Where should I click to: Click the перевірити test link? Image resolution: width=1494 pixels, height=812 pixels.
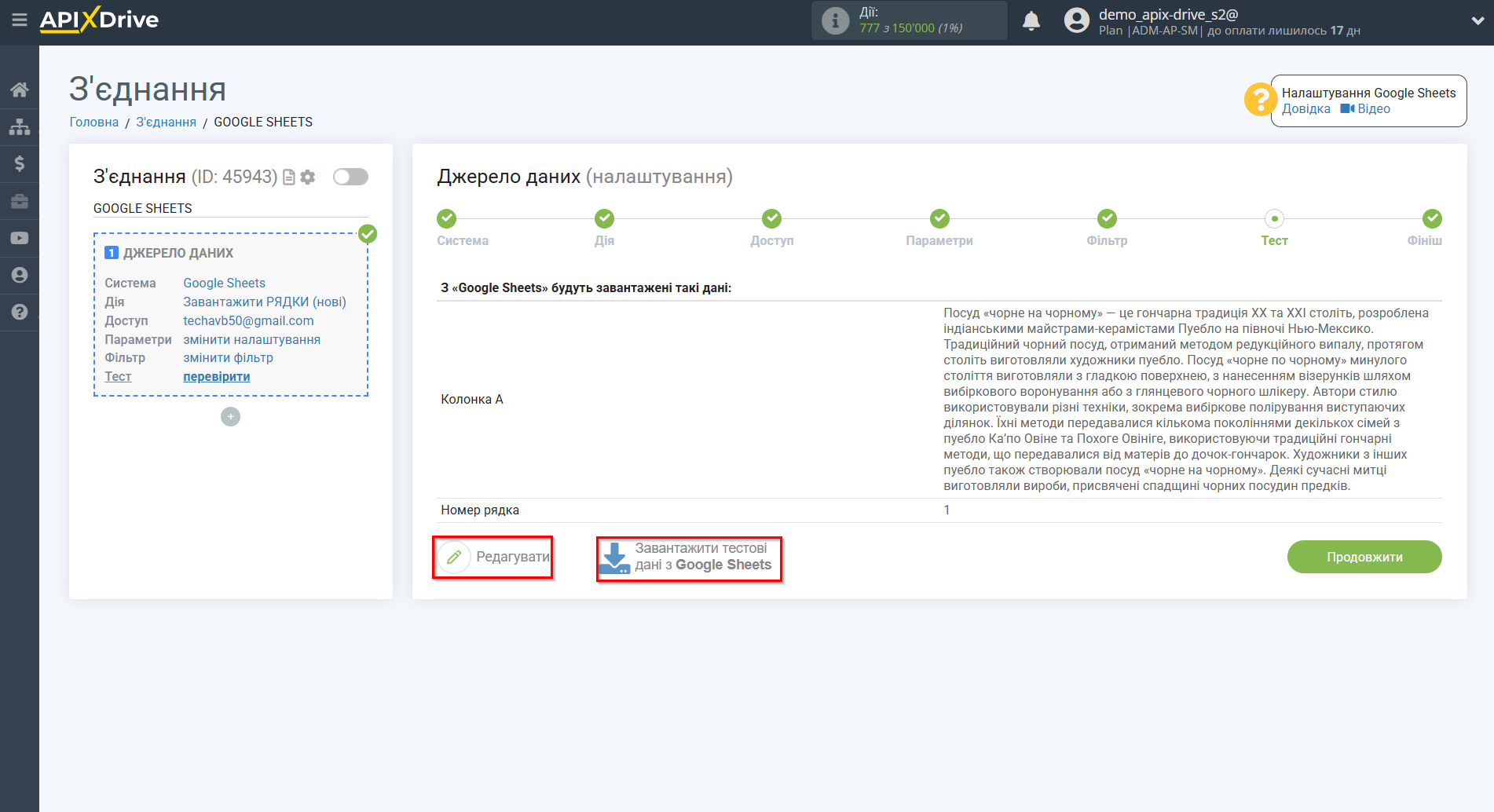[217, 376]
